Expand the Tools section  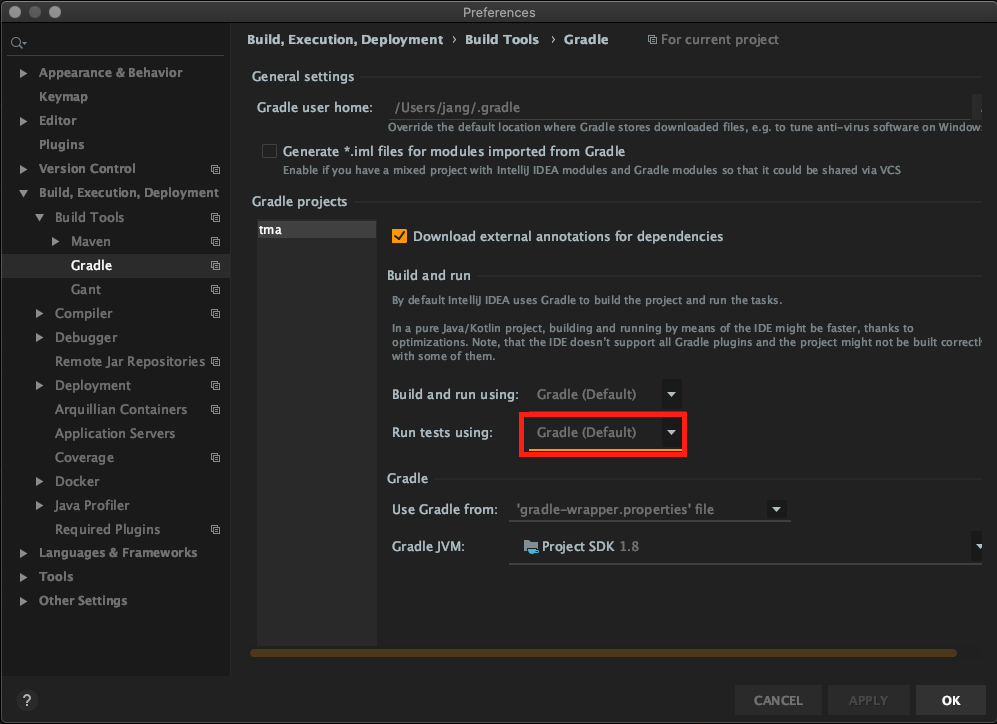click(24, 577)
